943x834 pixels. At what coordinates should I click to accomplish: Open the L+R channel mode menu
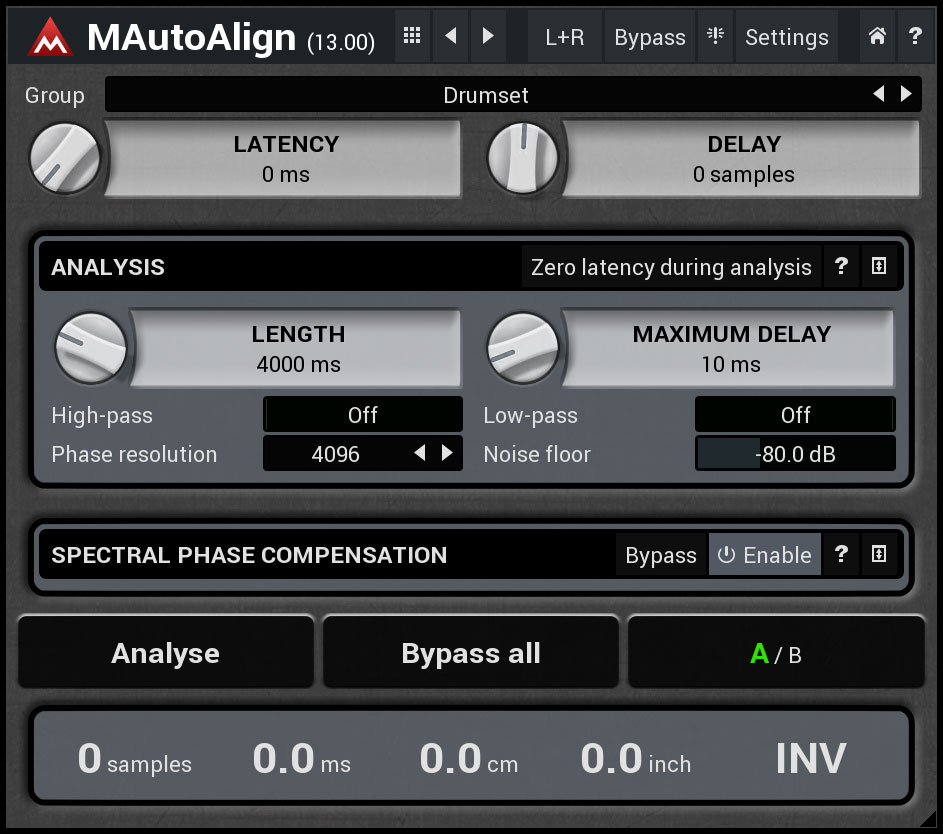click(565, 37)
